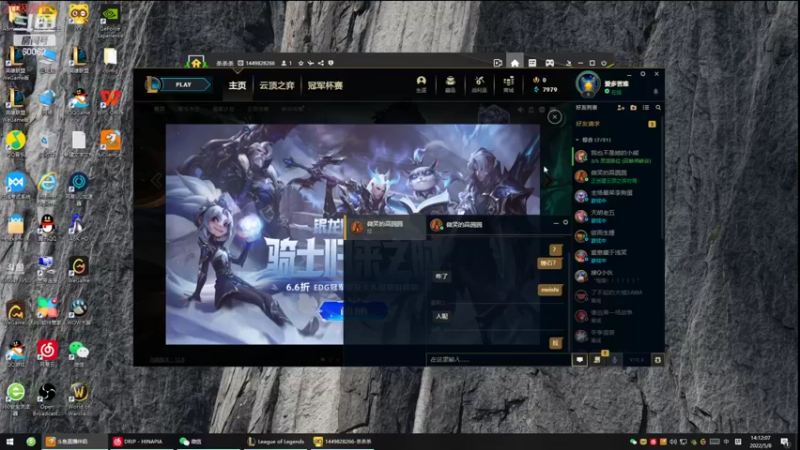Open the 冠军杯赛 tab
The height and width of the screenshot is (450, 800).
pos(325,85)
